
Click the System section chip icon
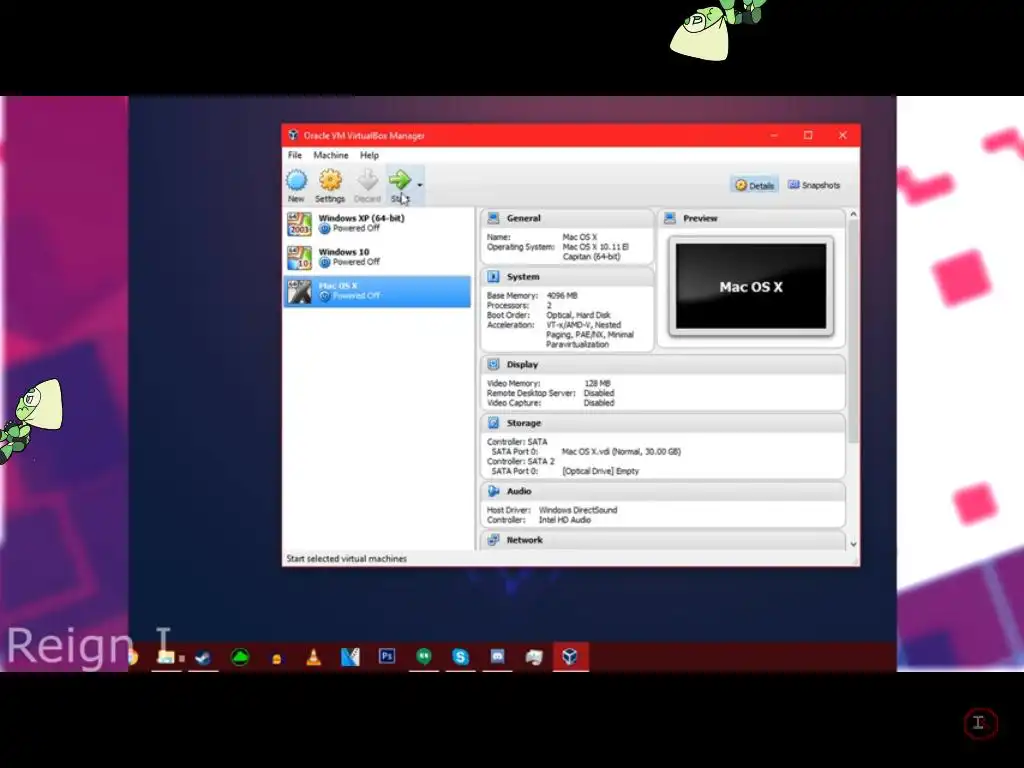tap(494, 277)
